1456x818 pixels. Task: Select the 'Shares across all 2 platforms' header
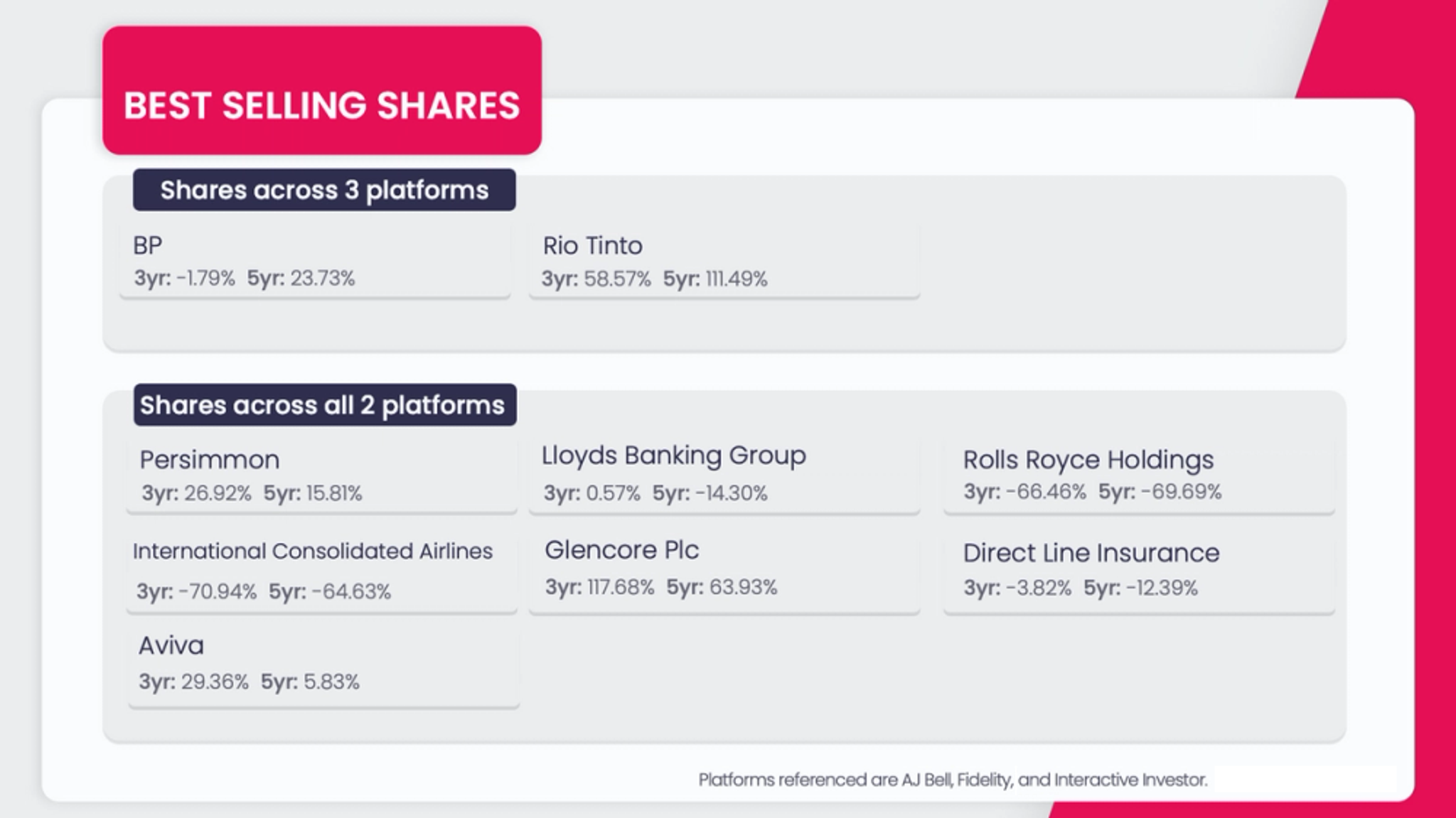325,405
